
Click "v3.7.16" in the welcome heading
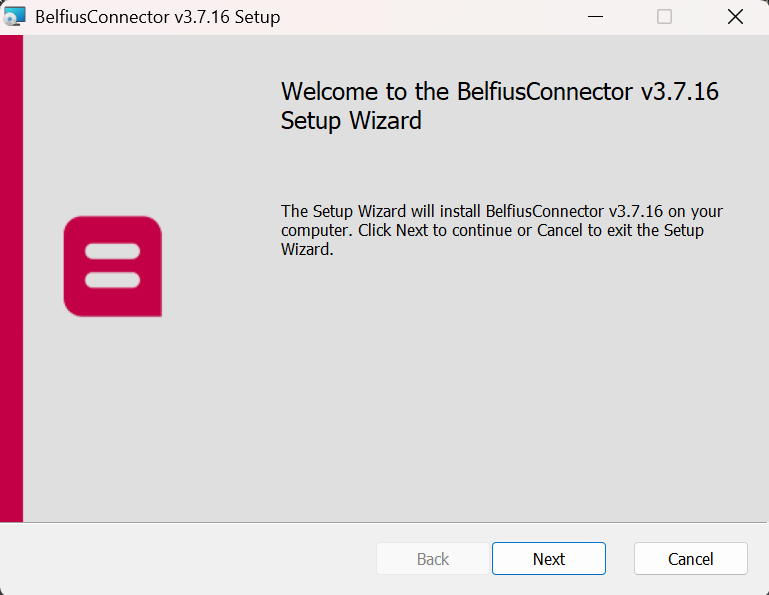point(679,92)
